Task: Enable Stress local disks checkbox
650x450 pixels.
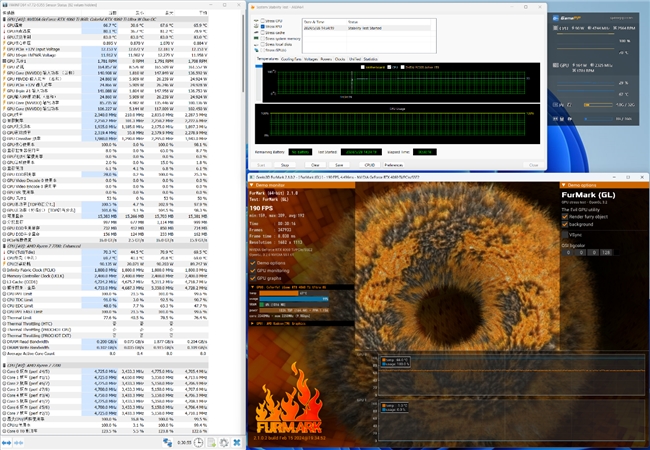Action: [x=262, y=44]
